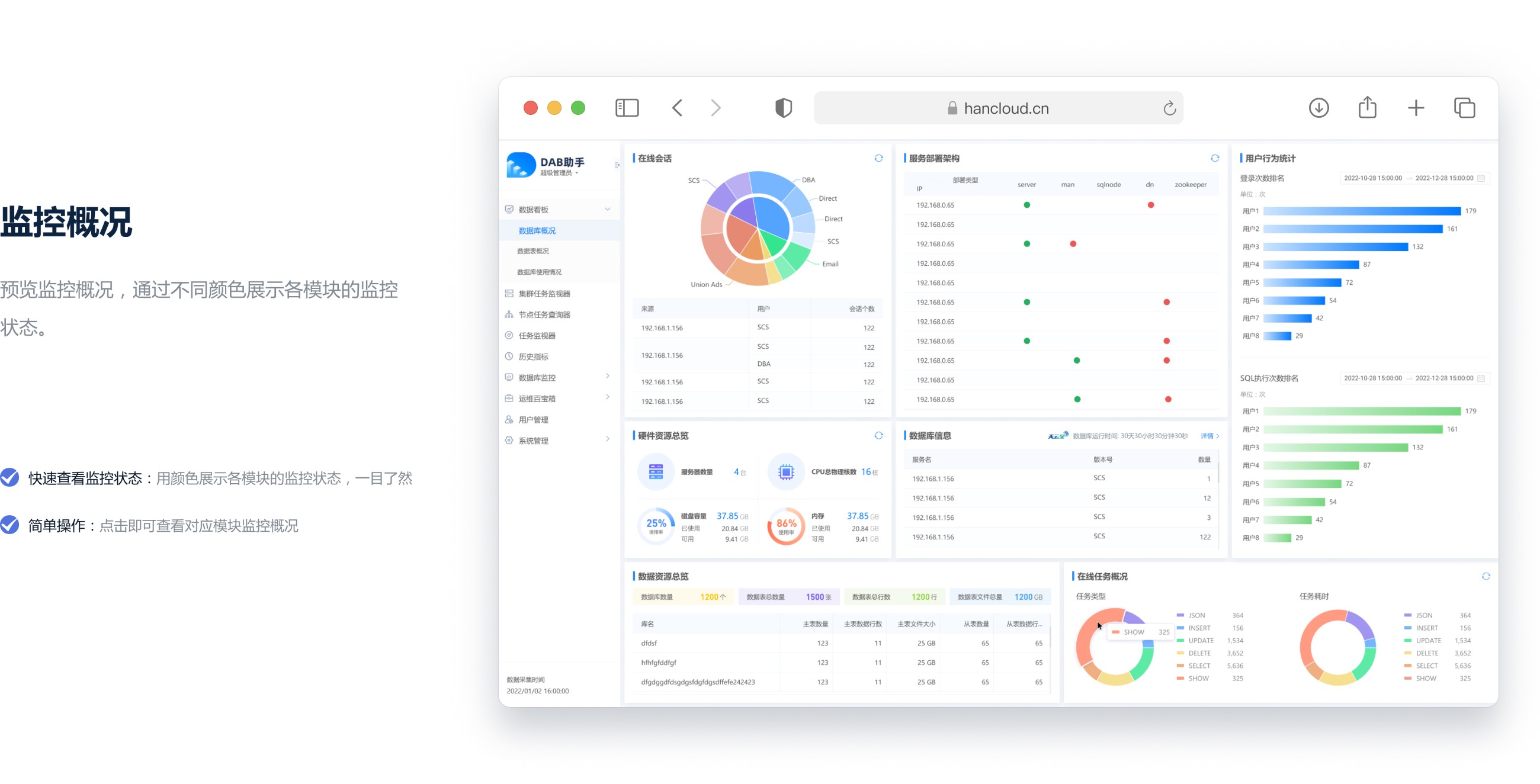Reload page with the refresh icon
The height and width of the screenshot is (784, 1540).
click(x=1169, y=108)
